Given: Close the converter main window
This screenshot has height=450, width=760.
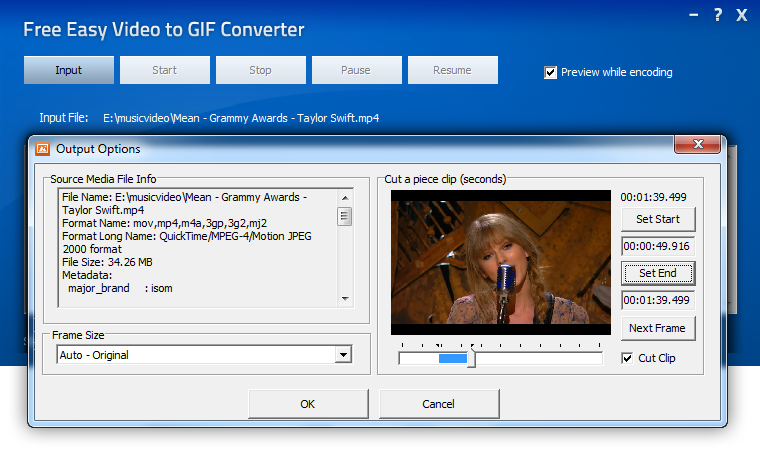Looking at the screenshot, I should click(742, 15).
